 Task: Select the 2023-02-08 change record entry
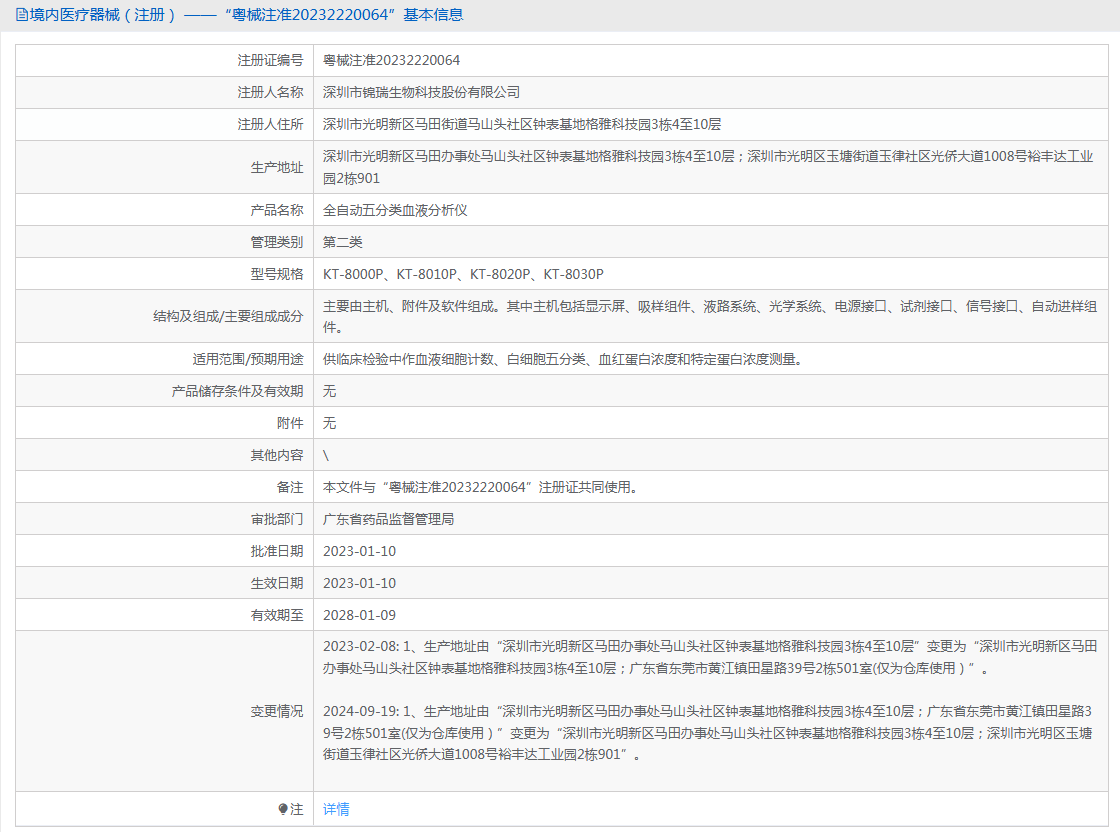(x=710, y=658)
